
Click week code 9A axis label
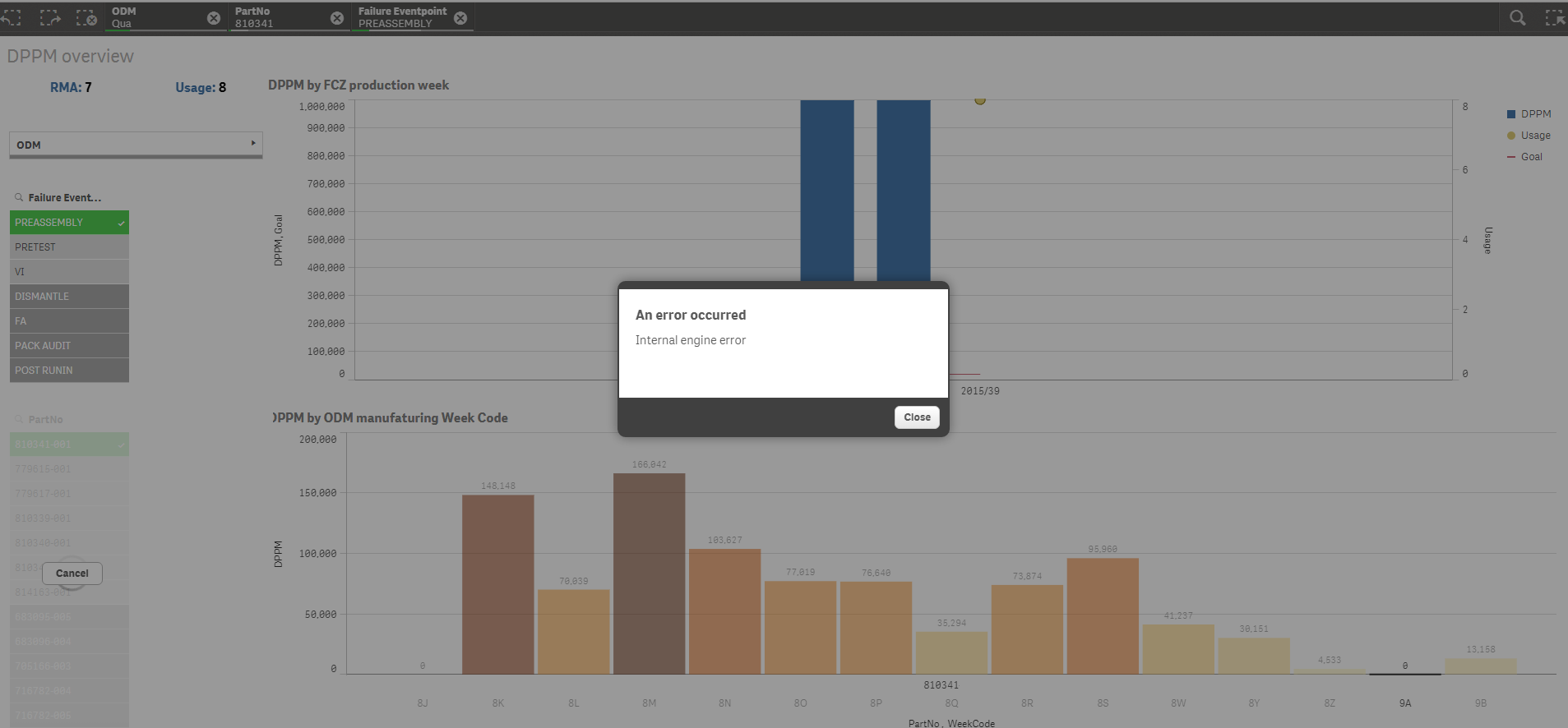pos(1405,703)
